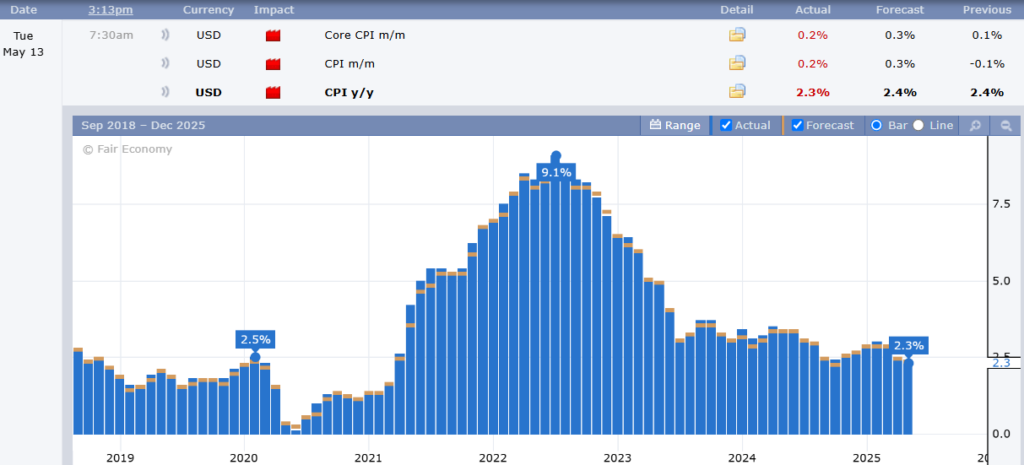Open the Core CPI m/m event row
The height and width of the screenshot is (465, 1024).
pos(365,35)
